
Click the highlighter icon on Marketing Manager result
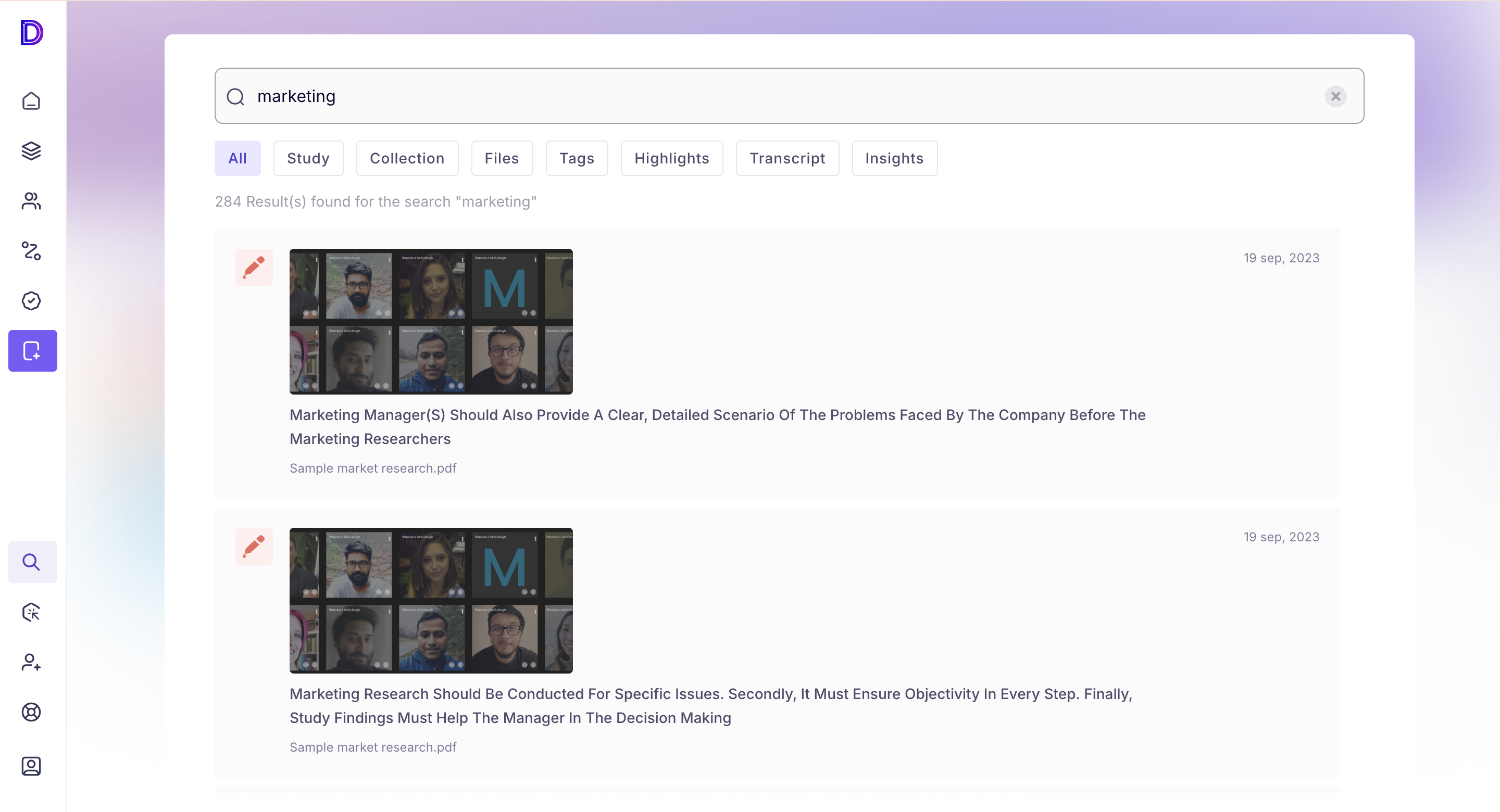click(254, 267)
